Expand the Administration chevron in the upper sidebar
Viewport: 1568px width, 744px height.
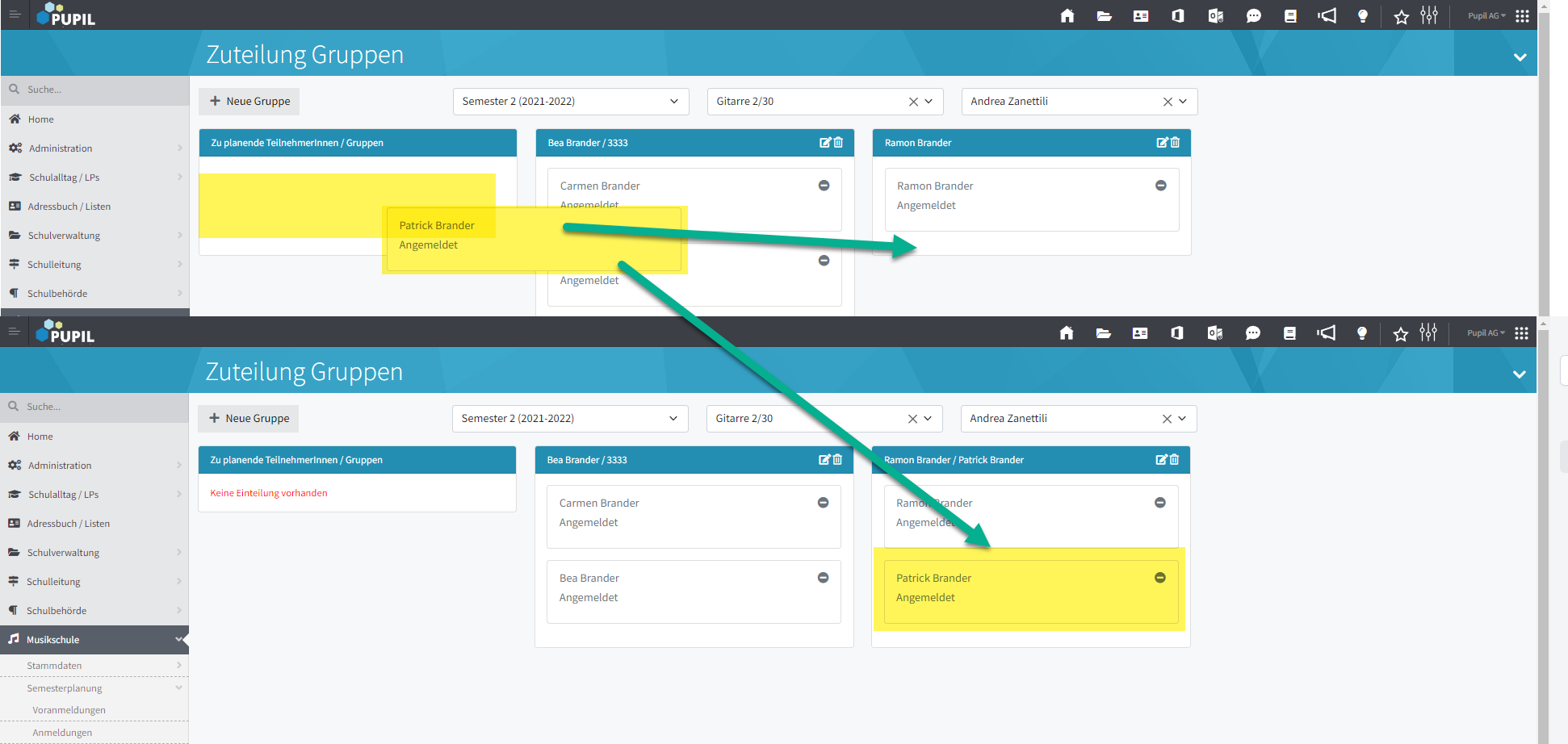click(x=179, y=148)
